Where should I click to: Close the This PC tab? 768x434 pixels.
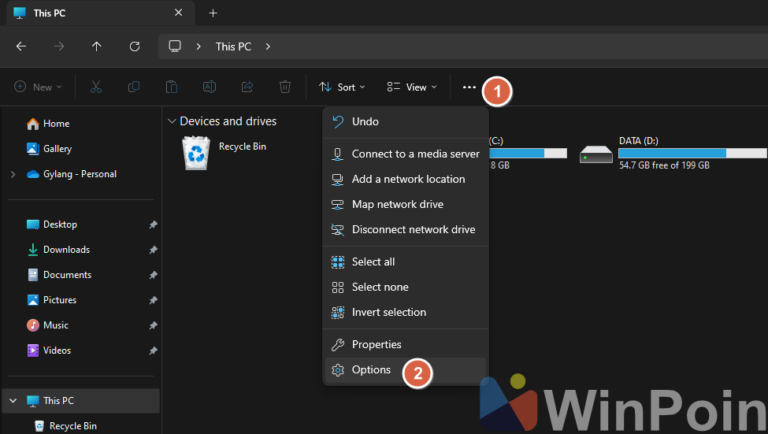click(178, 13)
